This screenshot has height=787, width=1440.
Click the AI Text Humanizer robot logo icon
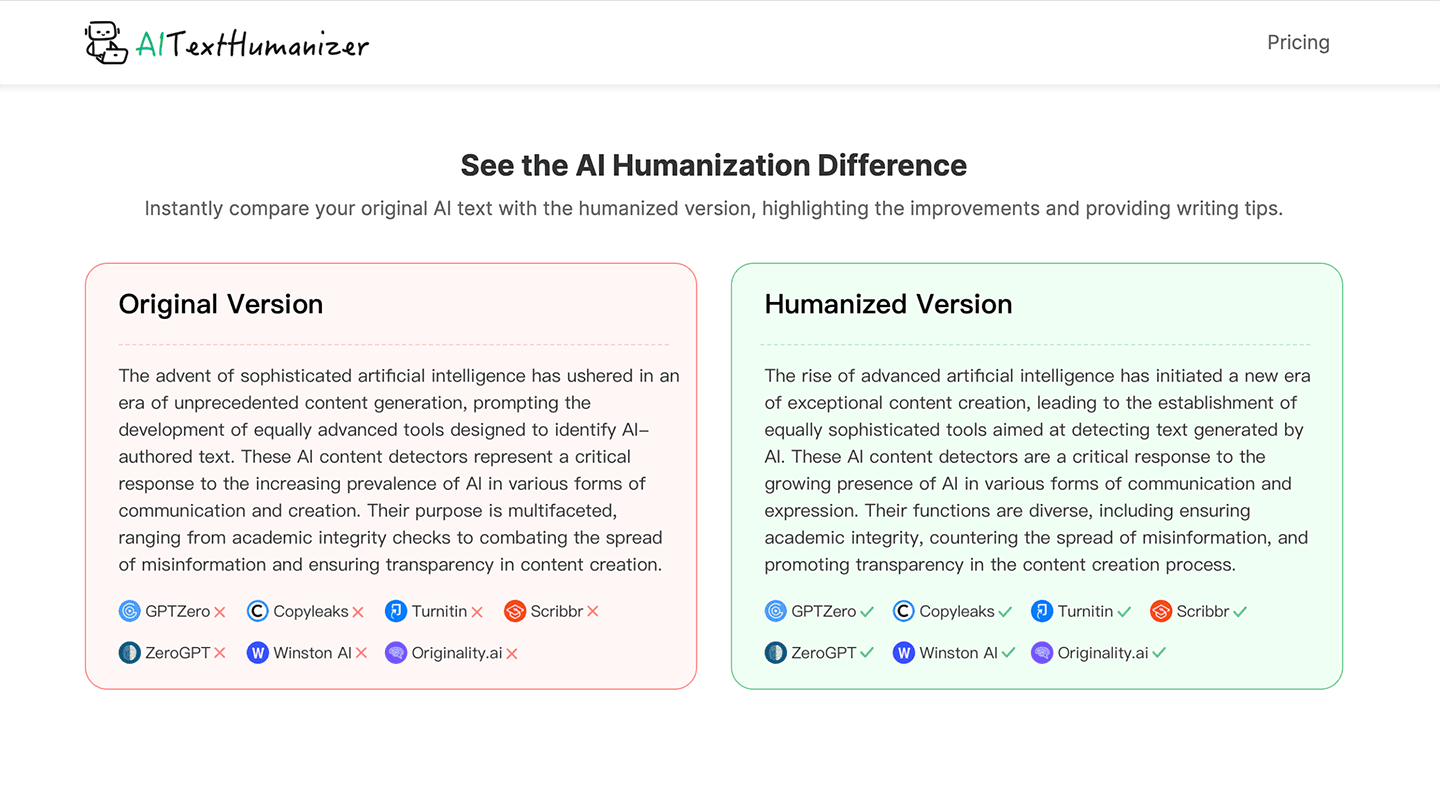[104, 42]
